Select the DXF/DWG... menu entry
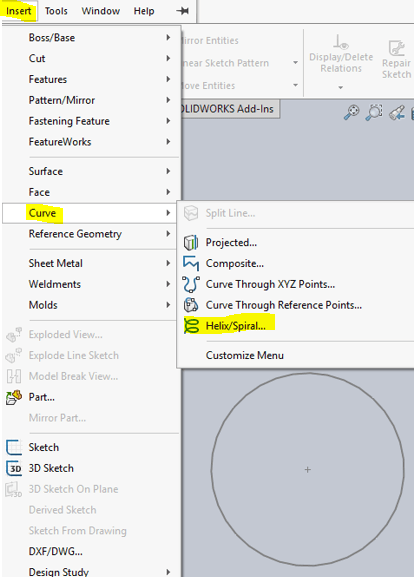Image resolution: width=414 pixels, height=577 pixels. pos(56,551)
